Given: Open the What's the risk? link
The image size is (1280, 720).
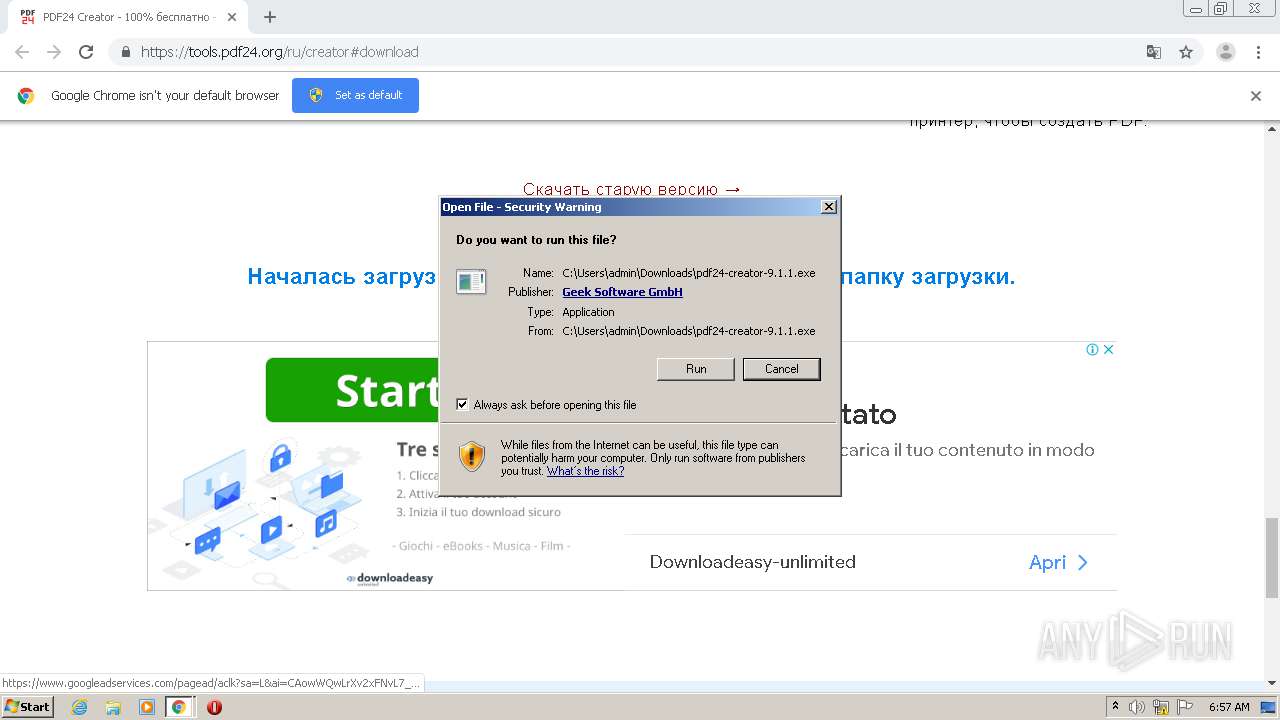Looking at the screenshot, I should pyautogui.click(x=585, y=471).
